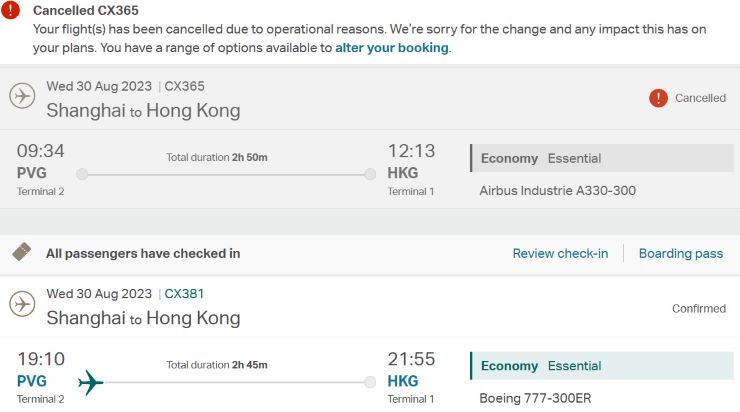Click the CX381 flight number link

click(x=184, y=294)
